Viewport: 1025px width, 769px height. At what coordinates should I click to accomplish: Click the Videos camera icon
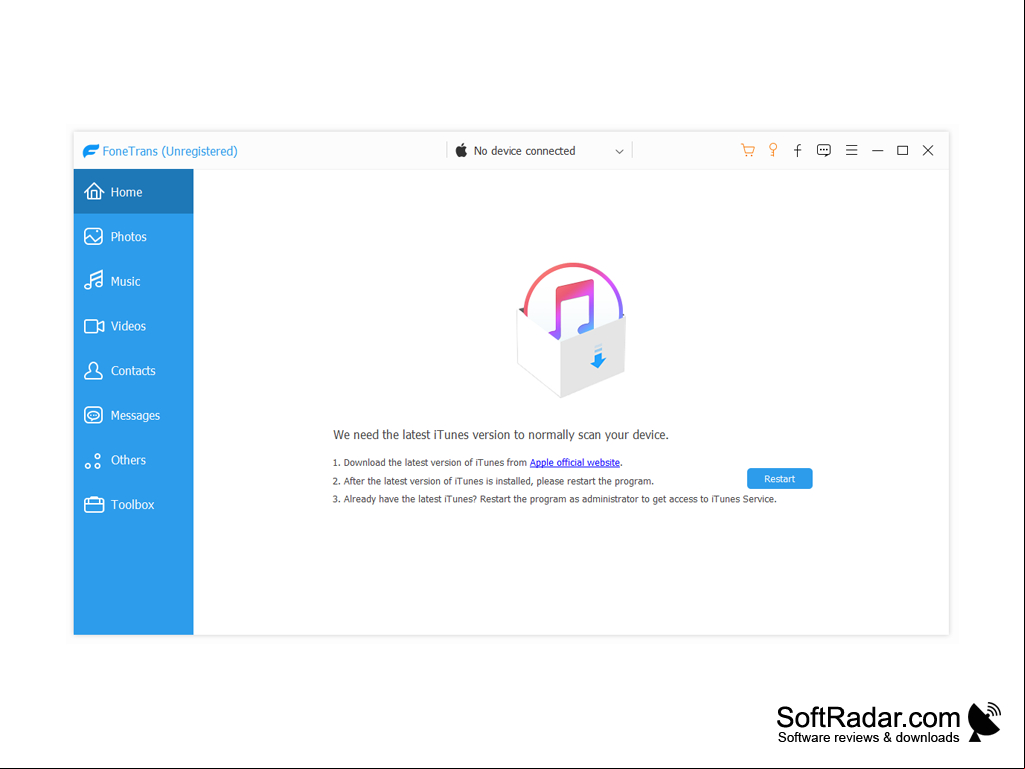coord(94,326)
